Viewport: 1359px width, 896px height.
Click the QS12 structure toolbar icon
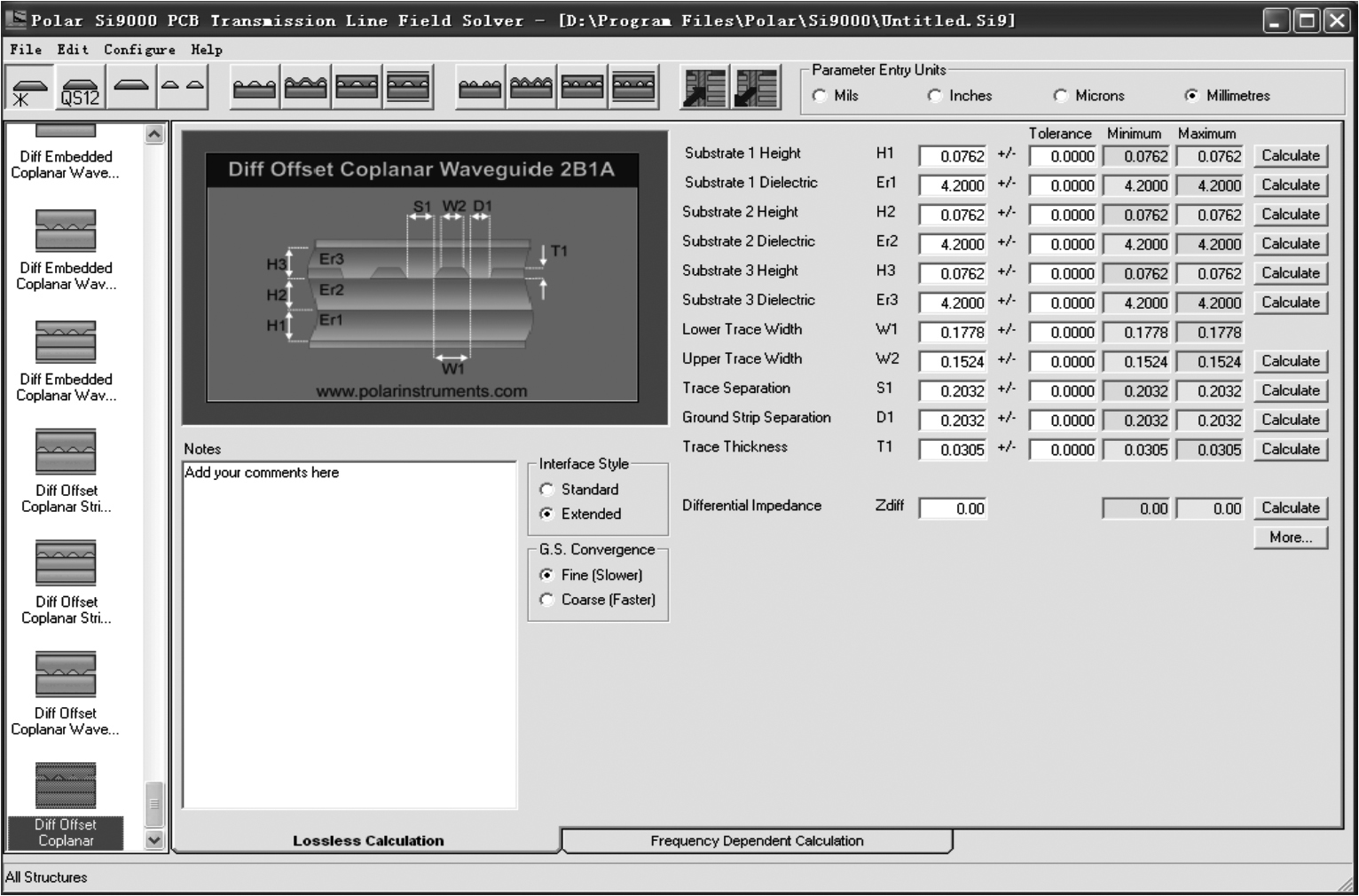80,90
